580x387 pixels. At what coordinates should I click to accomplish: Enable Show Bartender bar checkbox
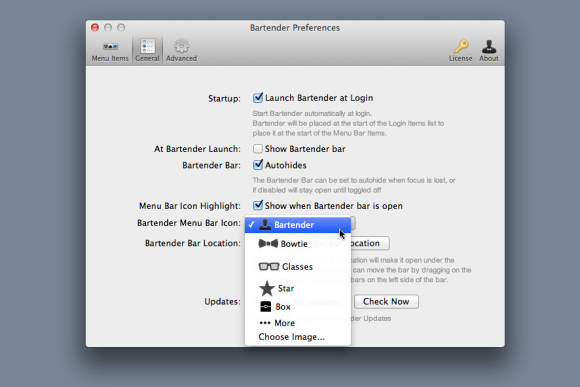click(x=258, y=149)
